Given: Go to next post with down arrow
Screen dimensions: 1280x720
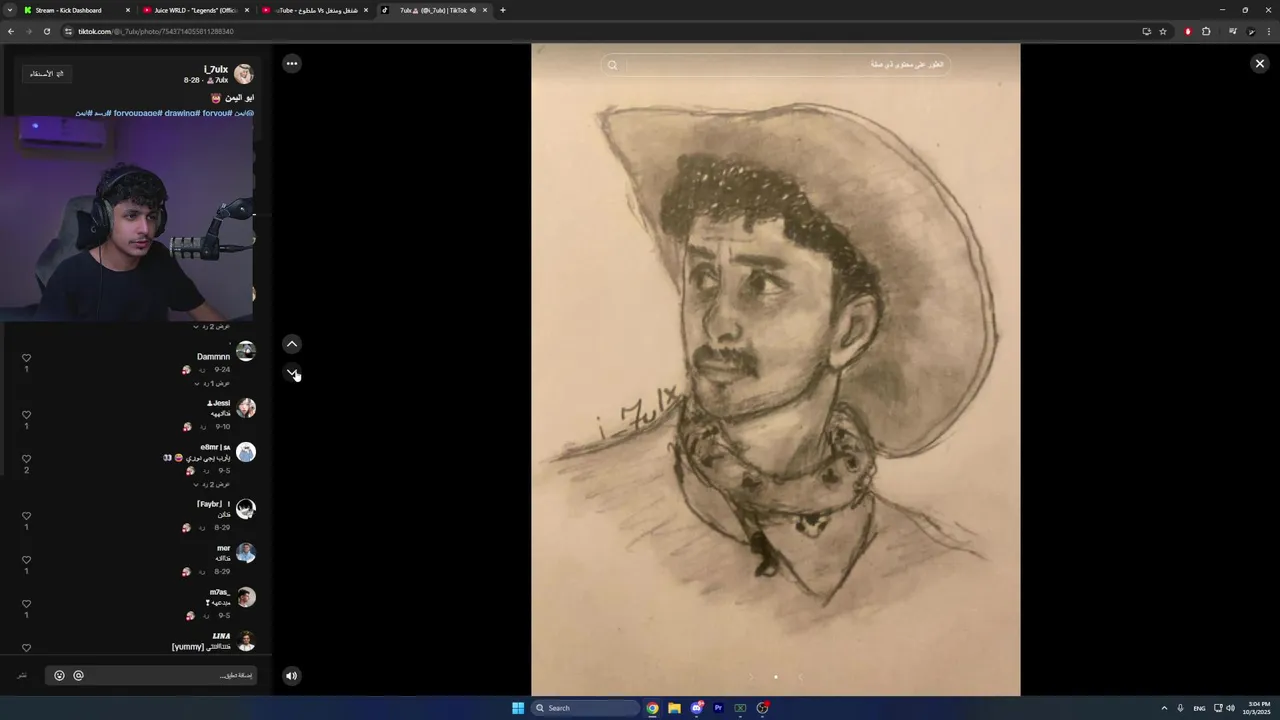Looking at the screenshot, I should [x=291, y=372].
